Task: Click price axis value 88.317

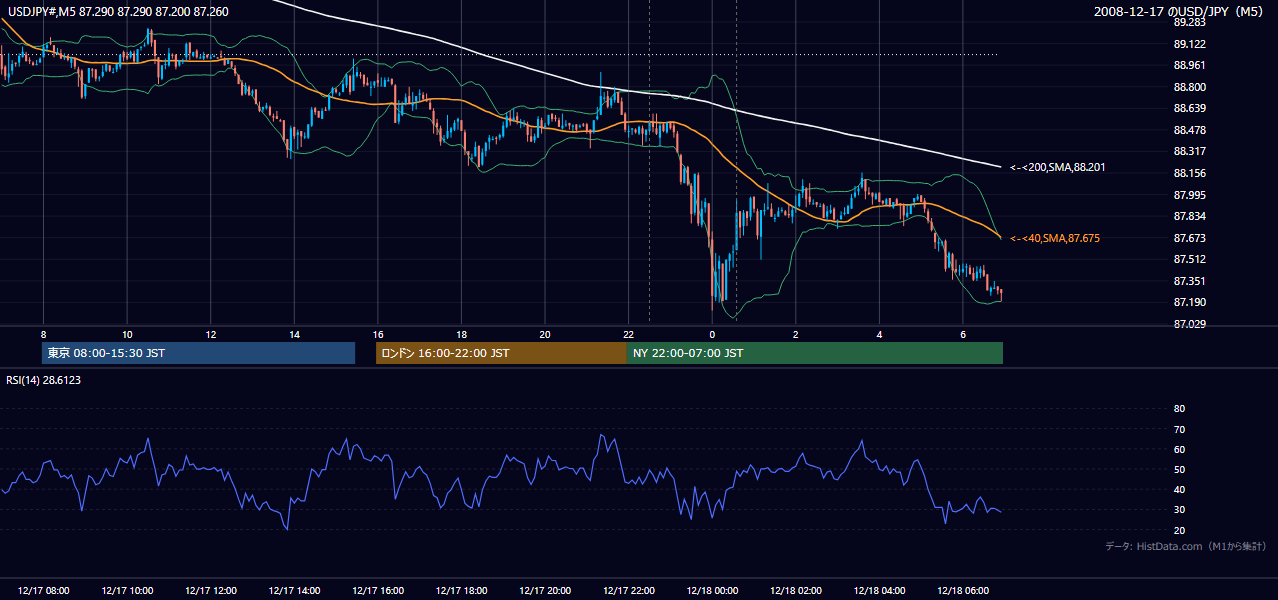Action: (x=1189, y=151)
